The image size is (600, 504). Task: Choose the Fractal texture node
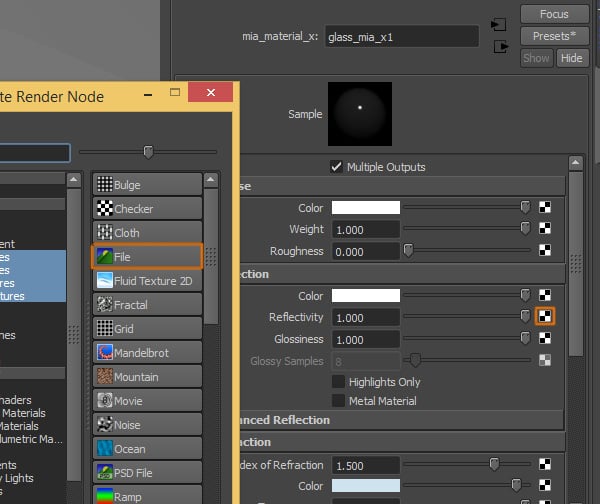point(147,305)
